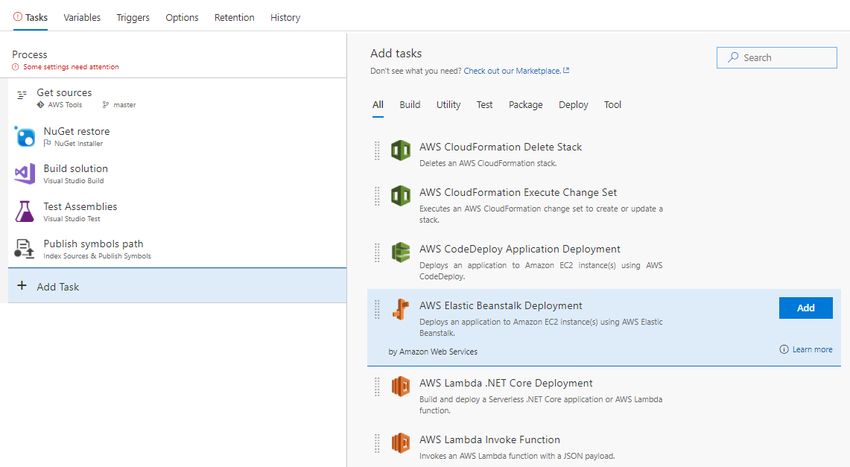The height and width of the screenshot is (467, 850).
Task: Click the info icon next to Learn more
Action: [784, 349]
